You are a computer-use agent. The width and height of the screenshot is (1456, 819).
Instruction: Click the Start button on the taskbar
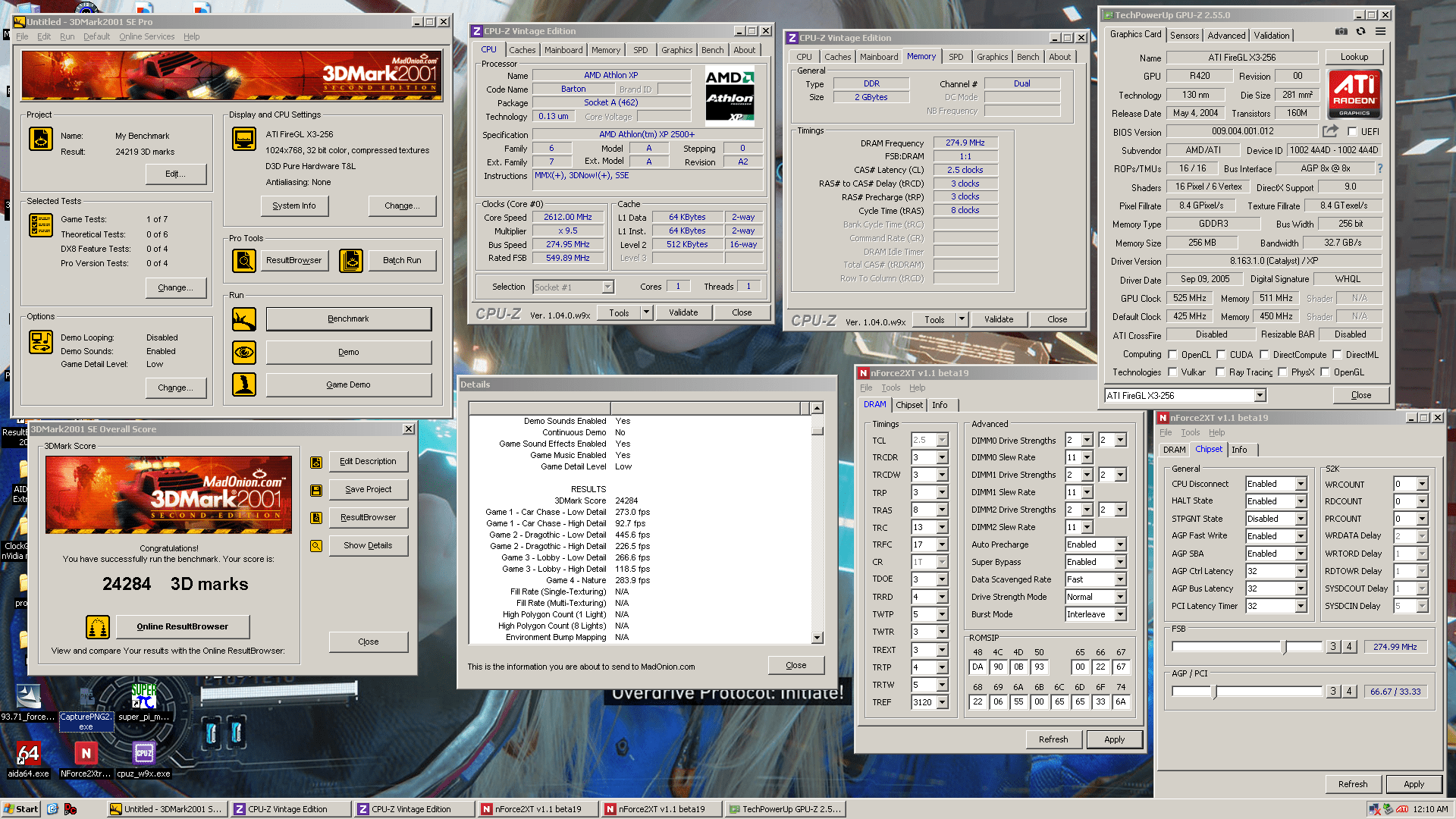pyautogui.click(x=21, y=809)
